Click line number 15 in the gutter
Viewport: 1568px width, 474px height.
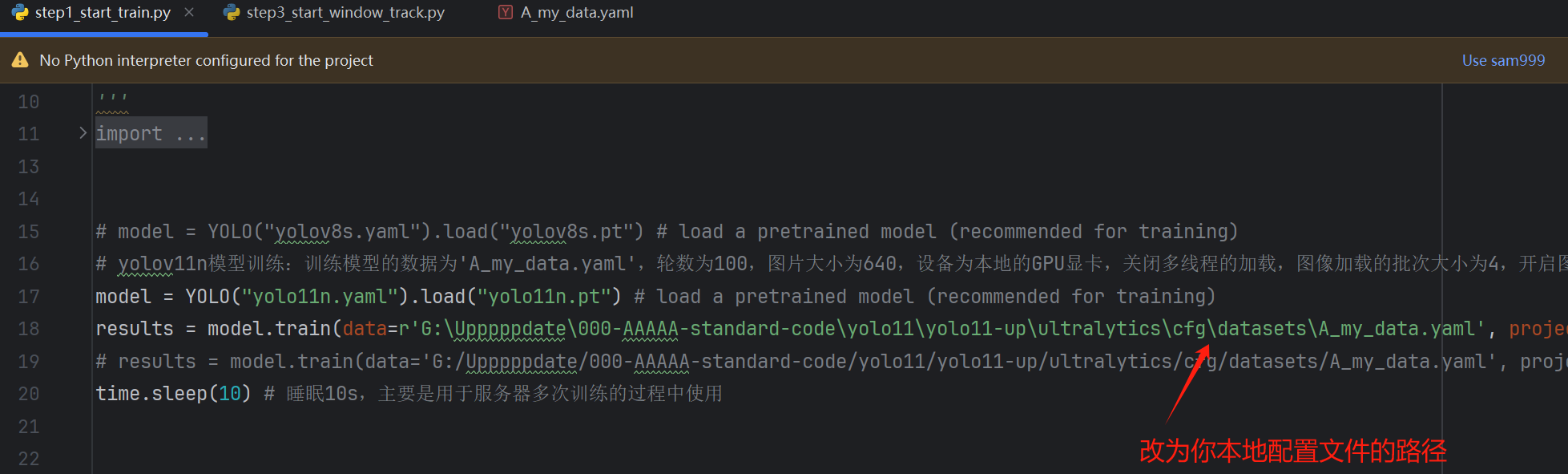pyautogui.click(x=29, y=232)
